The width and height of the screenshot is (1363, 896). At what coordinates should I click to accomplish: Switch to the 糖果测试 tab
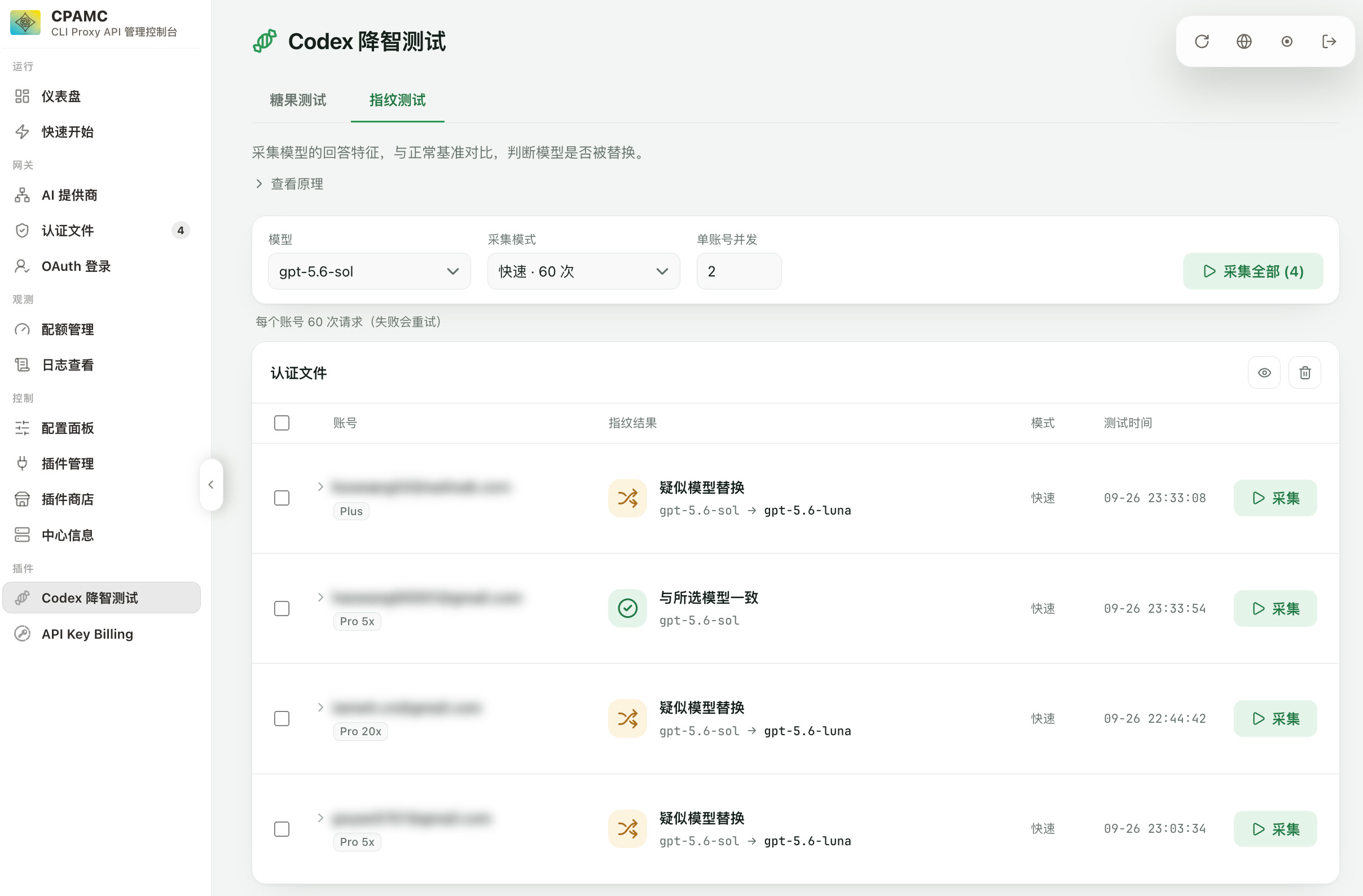298,100
